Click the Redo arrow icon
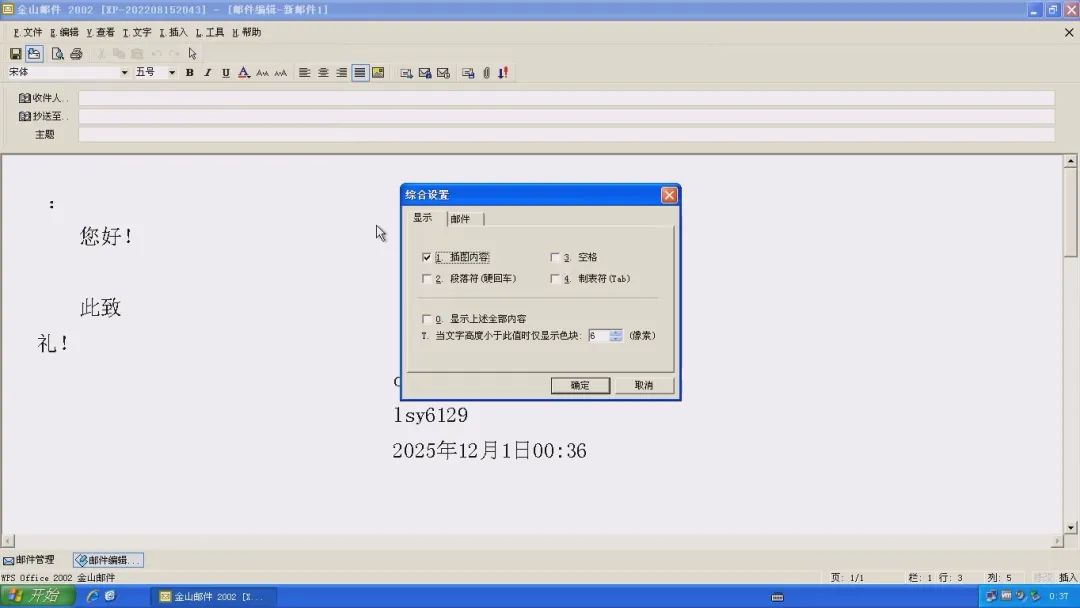This screenshot has width=1080, height=608. [x=174, y=54]
